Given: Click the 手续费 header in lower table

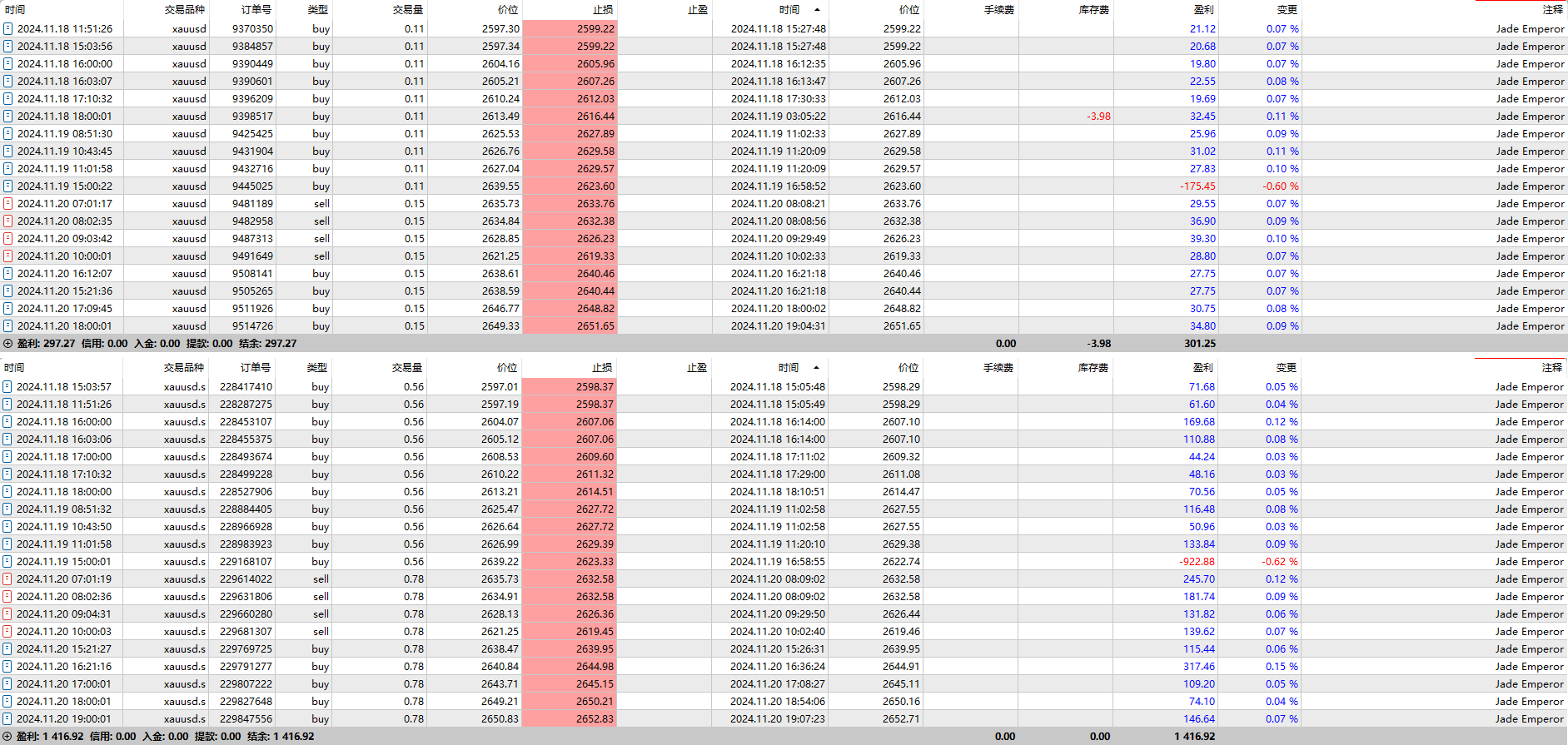Looking at the screenshot, I should [998, 368].
